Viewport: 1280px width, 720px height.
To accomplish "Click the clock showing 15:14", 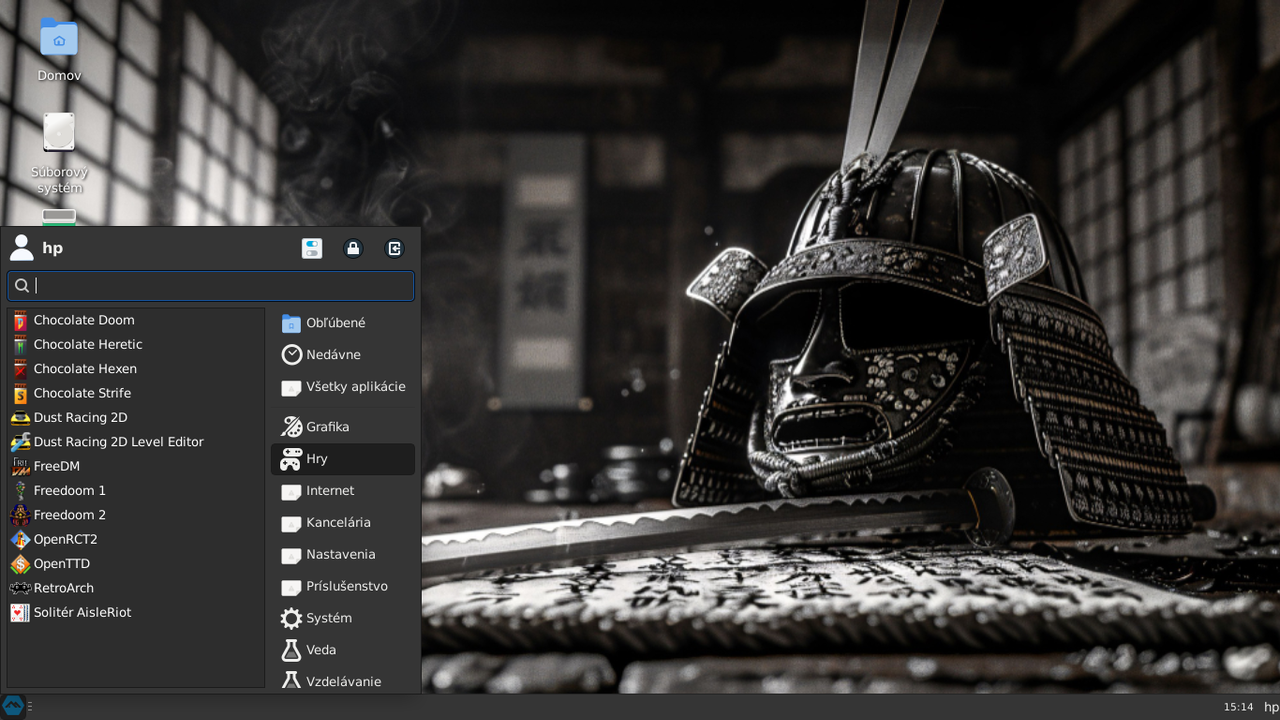I will click(1238, 707).
